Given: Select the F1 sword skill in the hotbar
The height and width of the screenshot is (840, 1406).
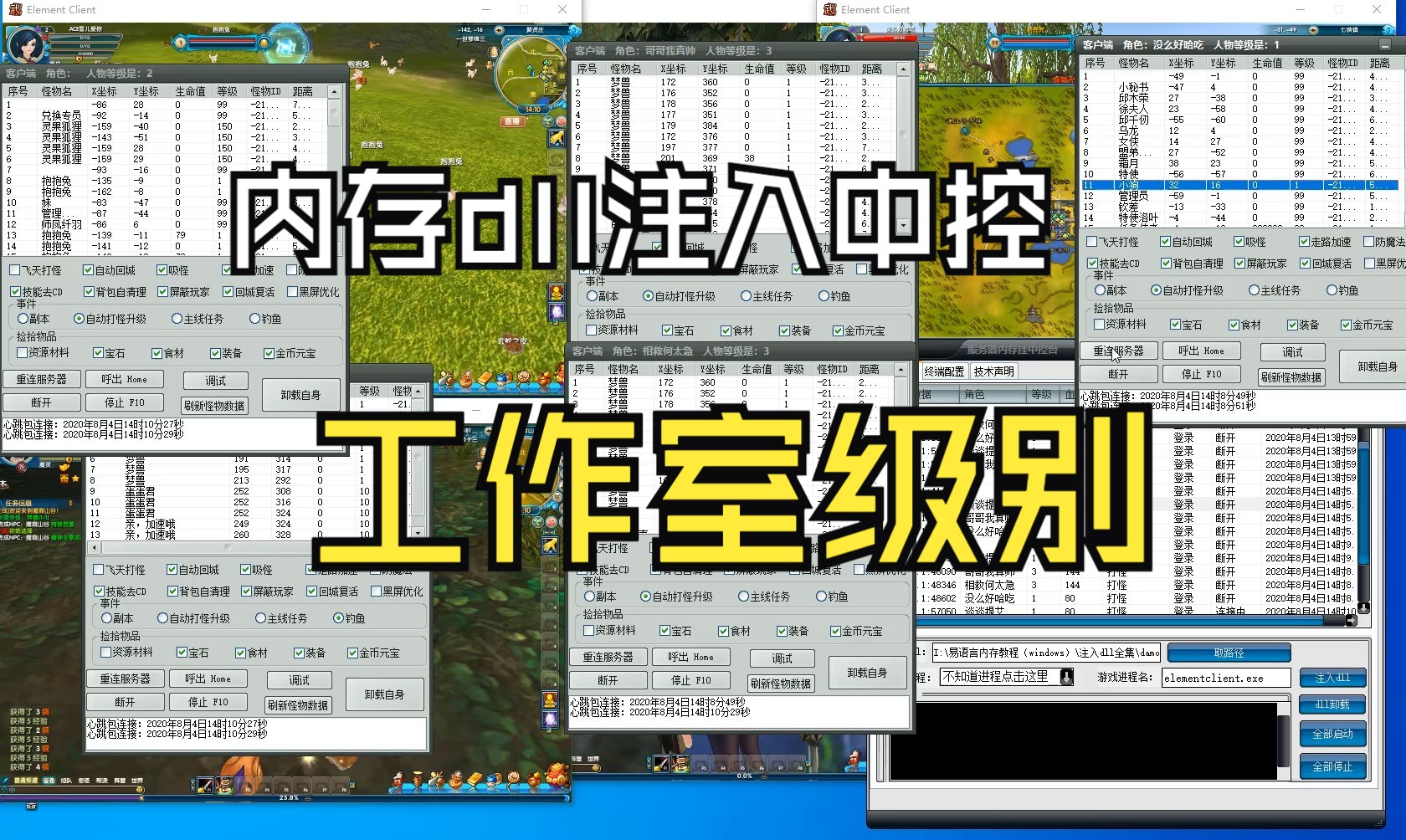Looking at the screenshot, I should pos(205,783).
